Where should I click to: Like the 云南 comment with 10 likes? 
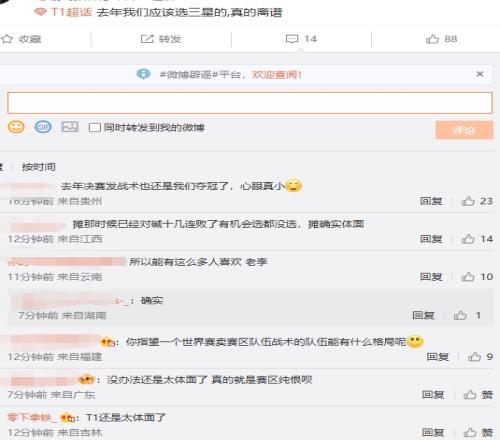(468, 277)
